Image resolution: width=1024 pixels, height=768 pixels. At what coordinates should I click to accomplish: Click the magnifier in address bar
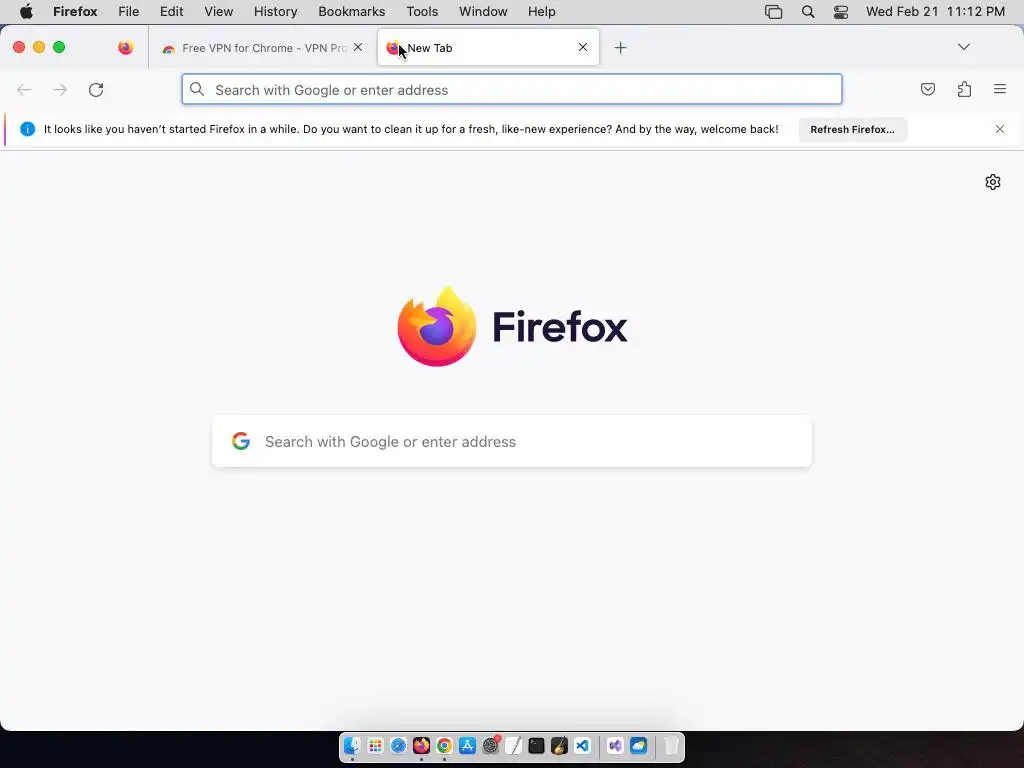click(x=197, y=89)
